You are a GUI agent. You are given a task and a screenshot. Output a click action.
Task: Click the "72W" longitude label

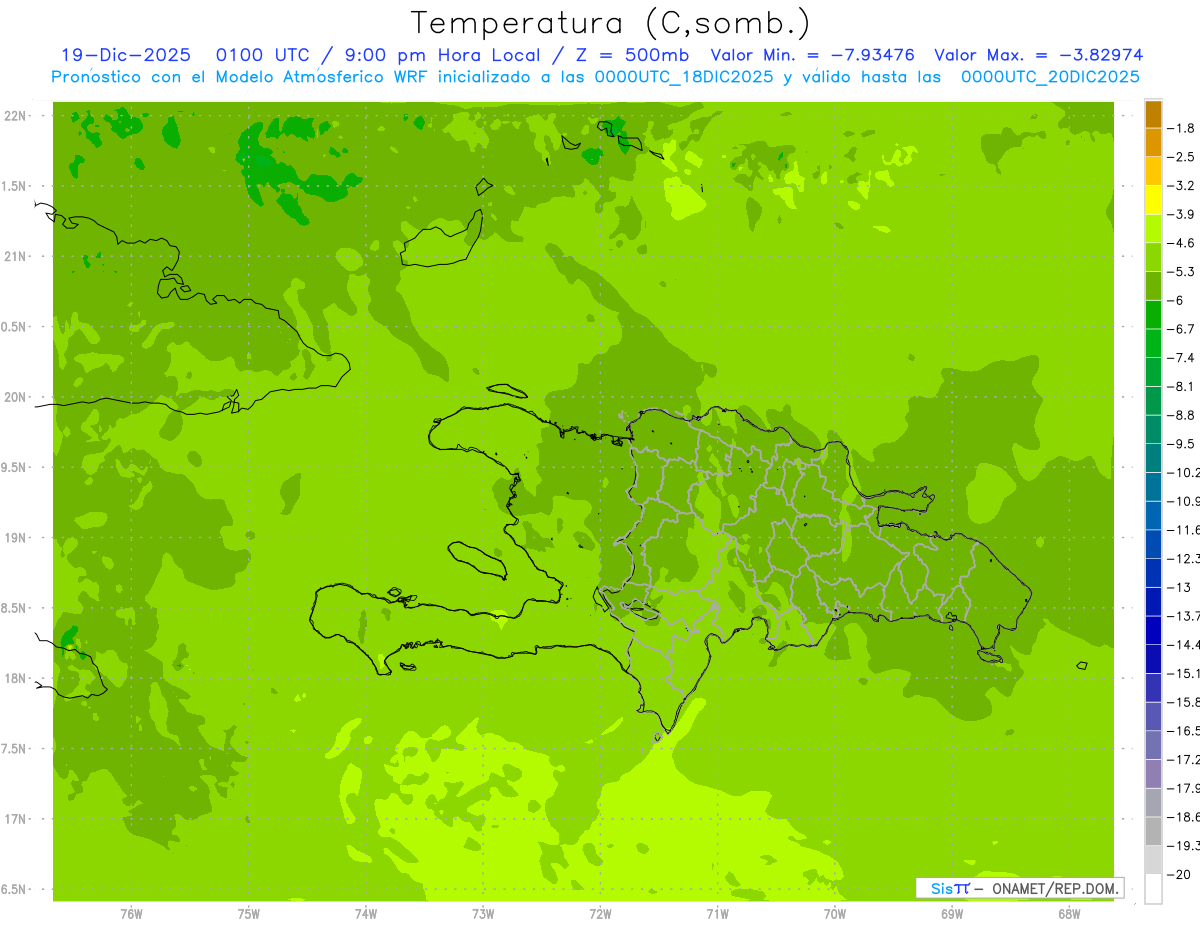click(x=600, y=913)
